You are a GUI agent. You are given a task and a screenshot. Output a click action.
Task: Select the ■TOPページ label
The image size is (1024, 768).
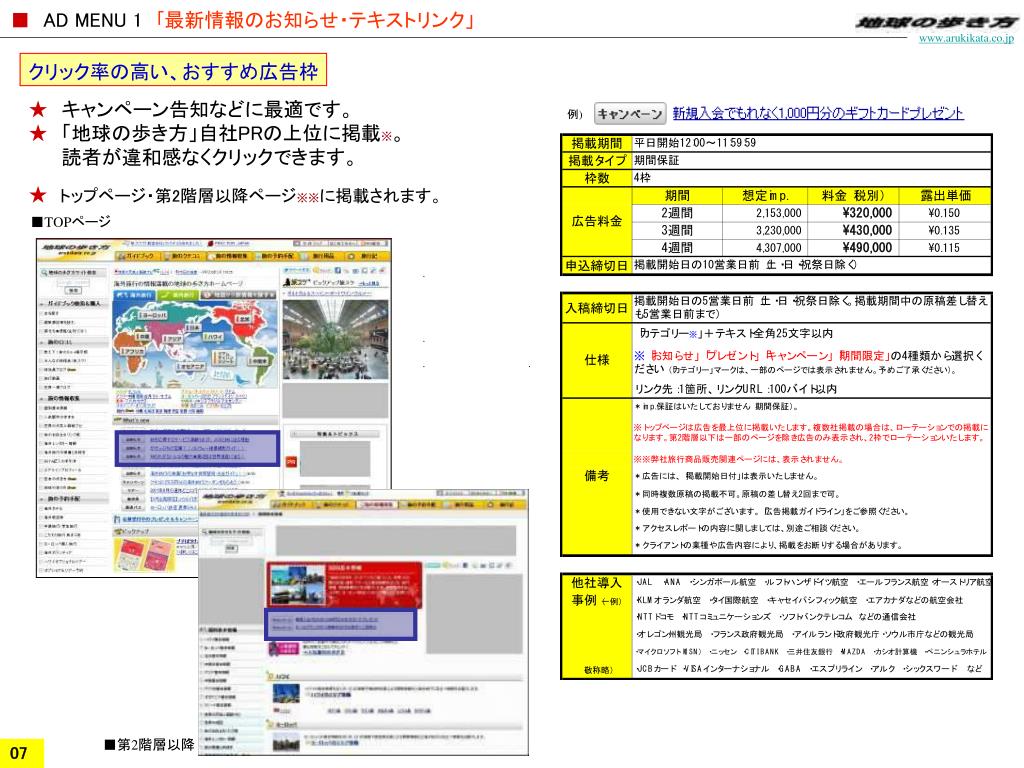click(x=71, y=222)
